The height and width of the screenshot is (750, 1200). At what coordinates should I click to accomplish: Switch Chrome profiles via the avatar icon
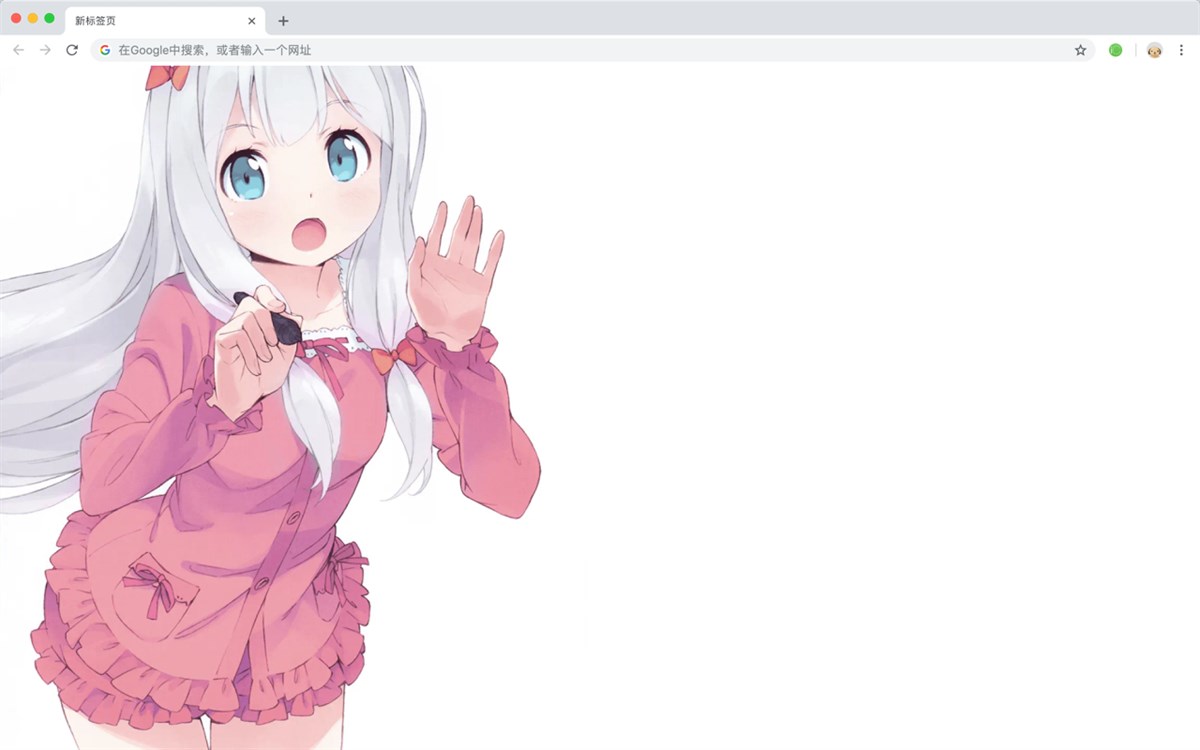point(1153,49)
